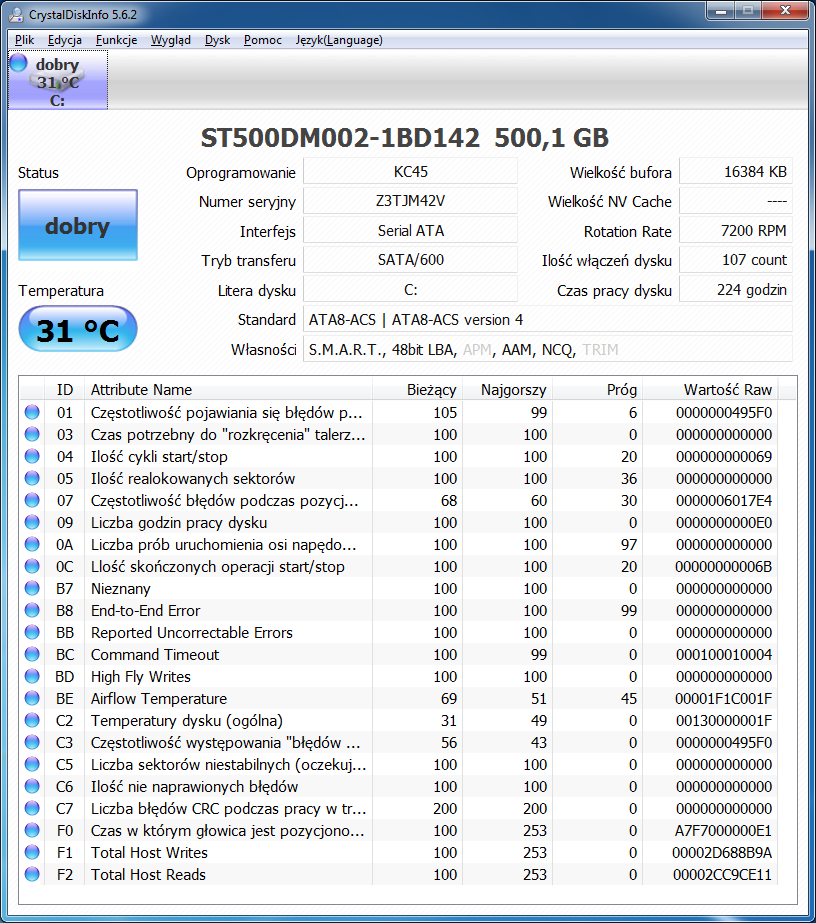This screenshot has height=923, width=816.
Task: Click status dot for End-to-End Error
Action: tap(32, 610)
